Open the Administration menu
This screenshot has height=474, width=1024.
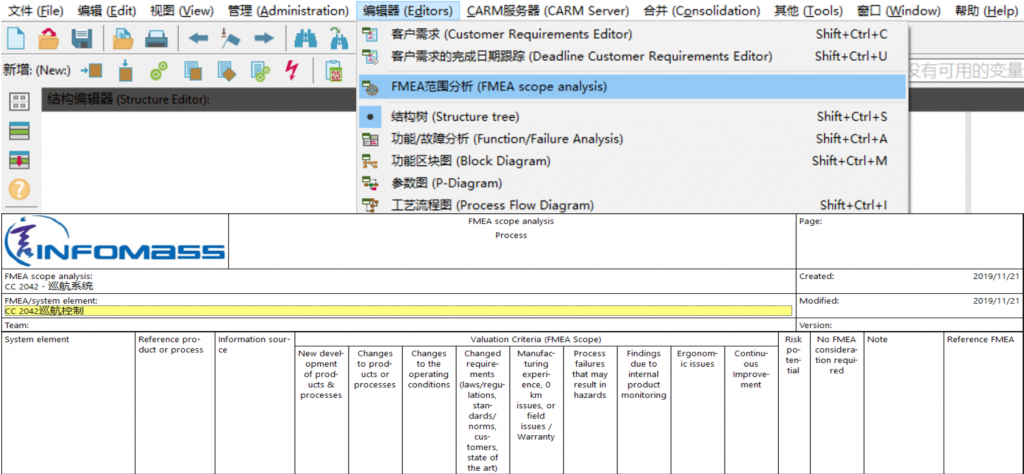[x=288, y=11]
